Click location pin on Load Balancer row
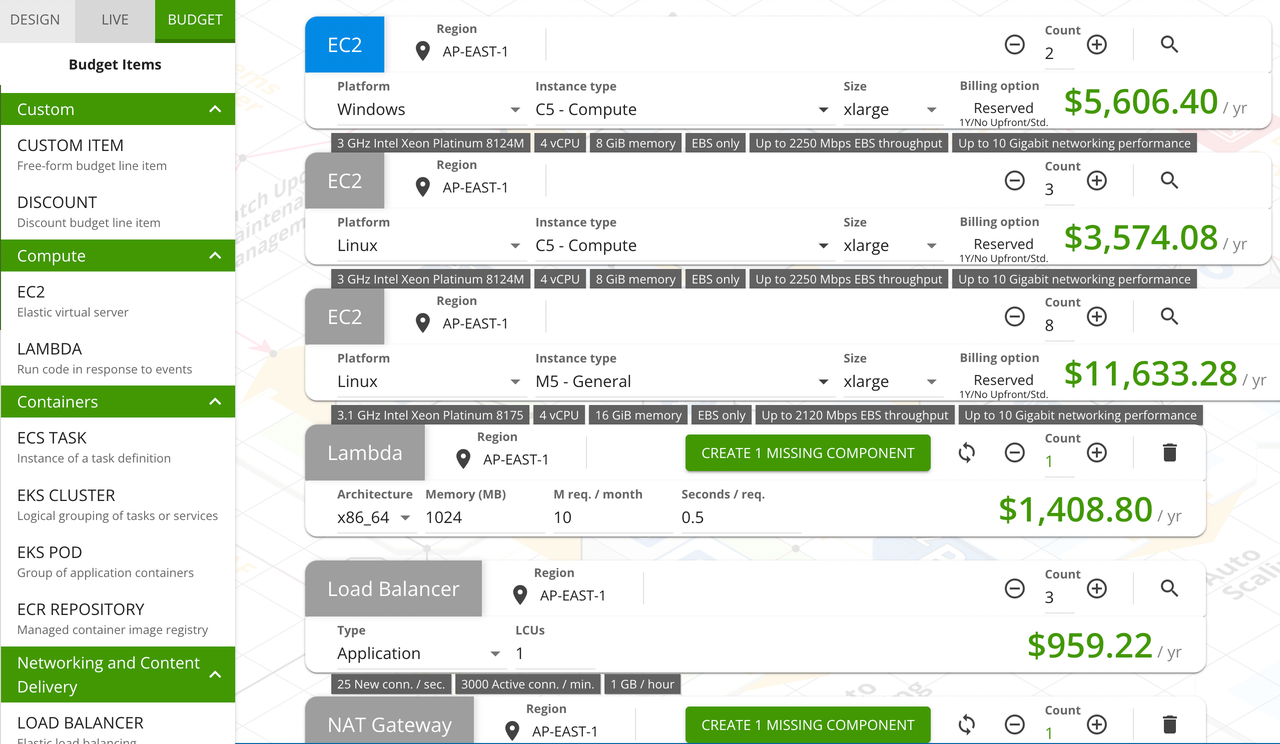The image size is (1280, 744). point(519,595)
